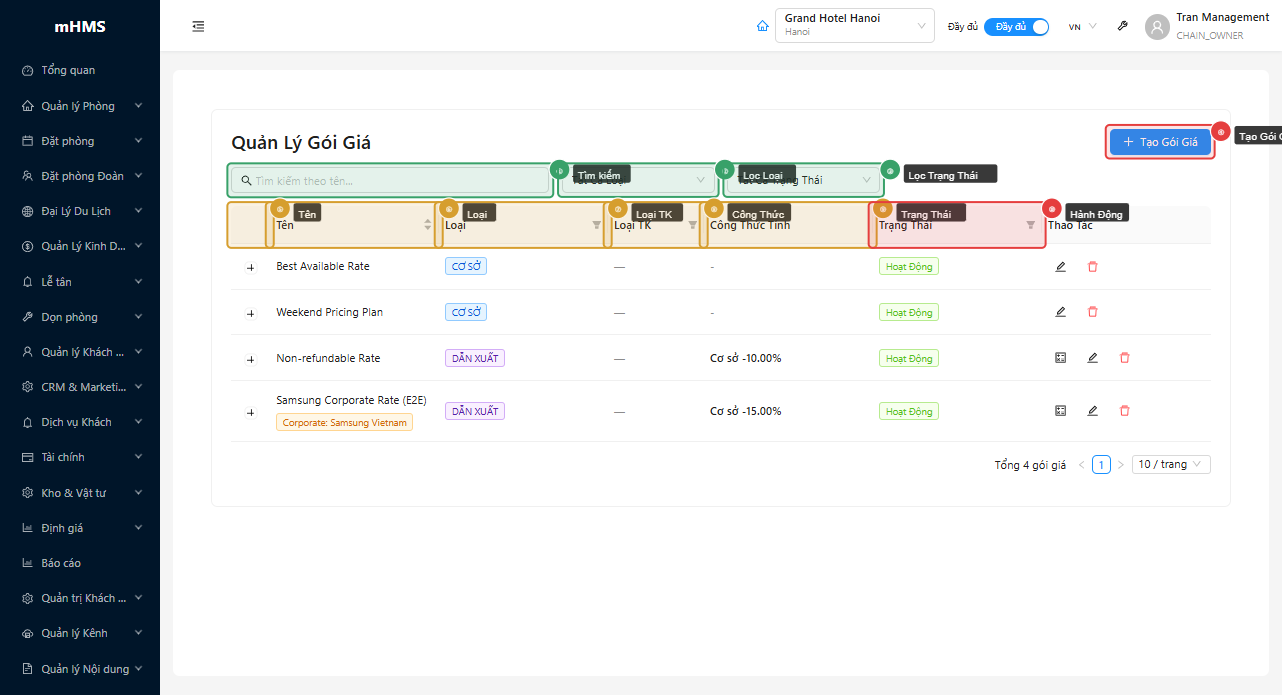Delete the Samsung Corporate Rate plan

[1124, 411]
